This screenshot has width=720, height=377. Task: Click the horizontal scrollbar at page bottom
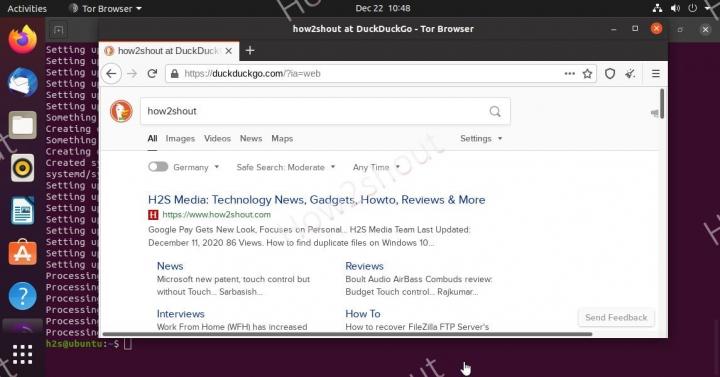(x=347, y=334)
